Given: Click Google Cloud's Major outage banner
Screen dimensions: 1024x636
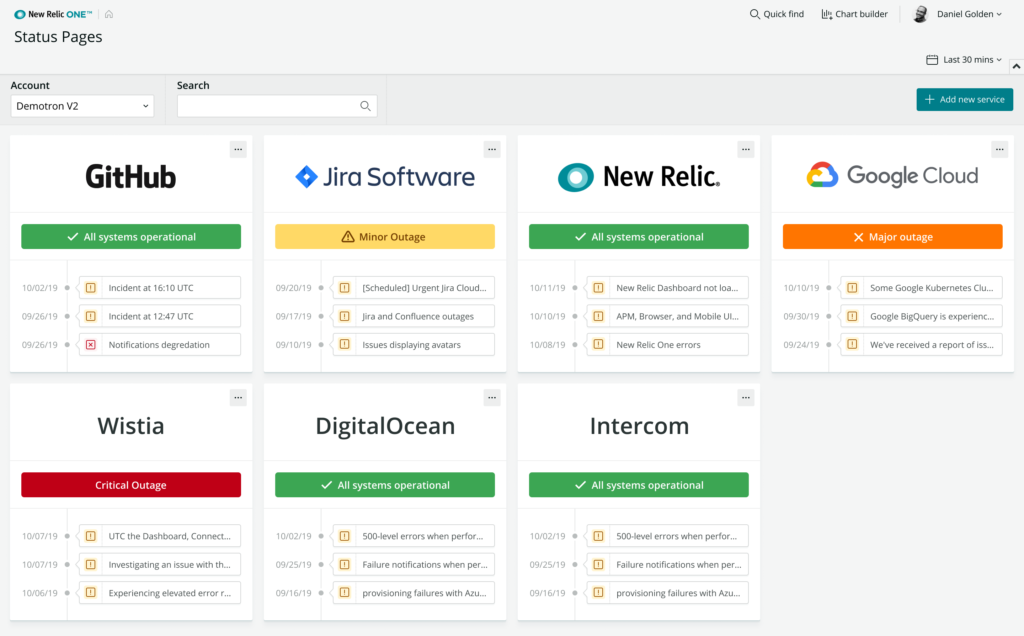Looking at the screenshot, I should [893, 236].
